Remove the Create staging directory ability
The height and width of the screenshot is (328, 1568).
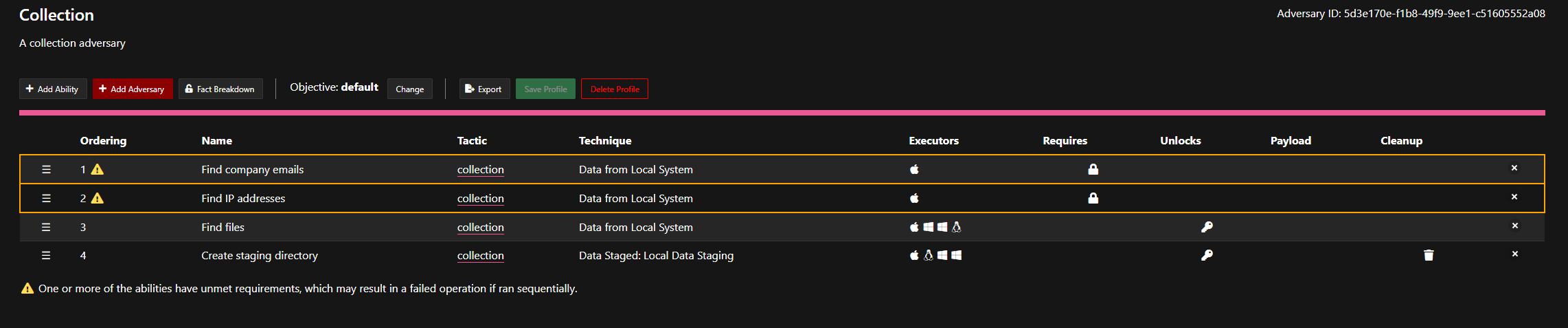[x=1514, y=254]
